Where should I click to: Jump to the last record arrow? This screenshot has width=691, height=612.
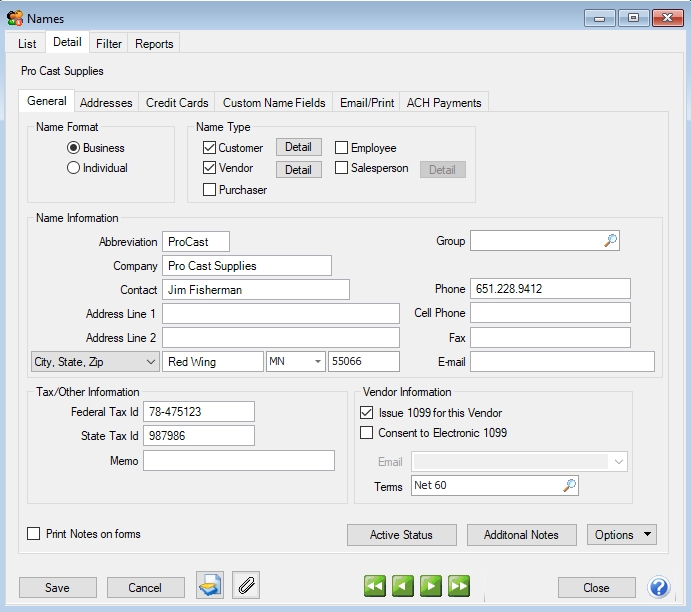click(459, 587)
